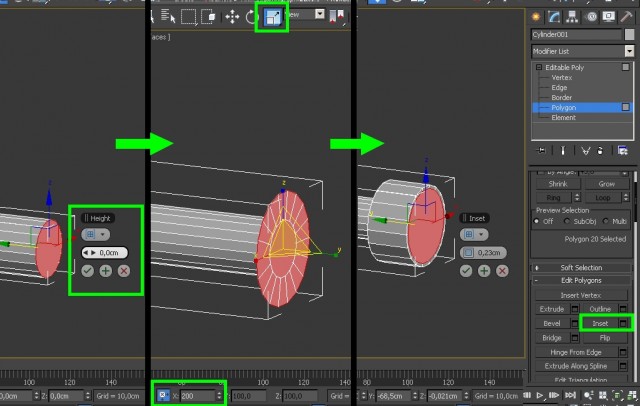Open Configure Modifier Sets icon

(x=622, y=151)
